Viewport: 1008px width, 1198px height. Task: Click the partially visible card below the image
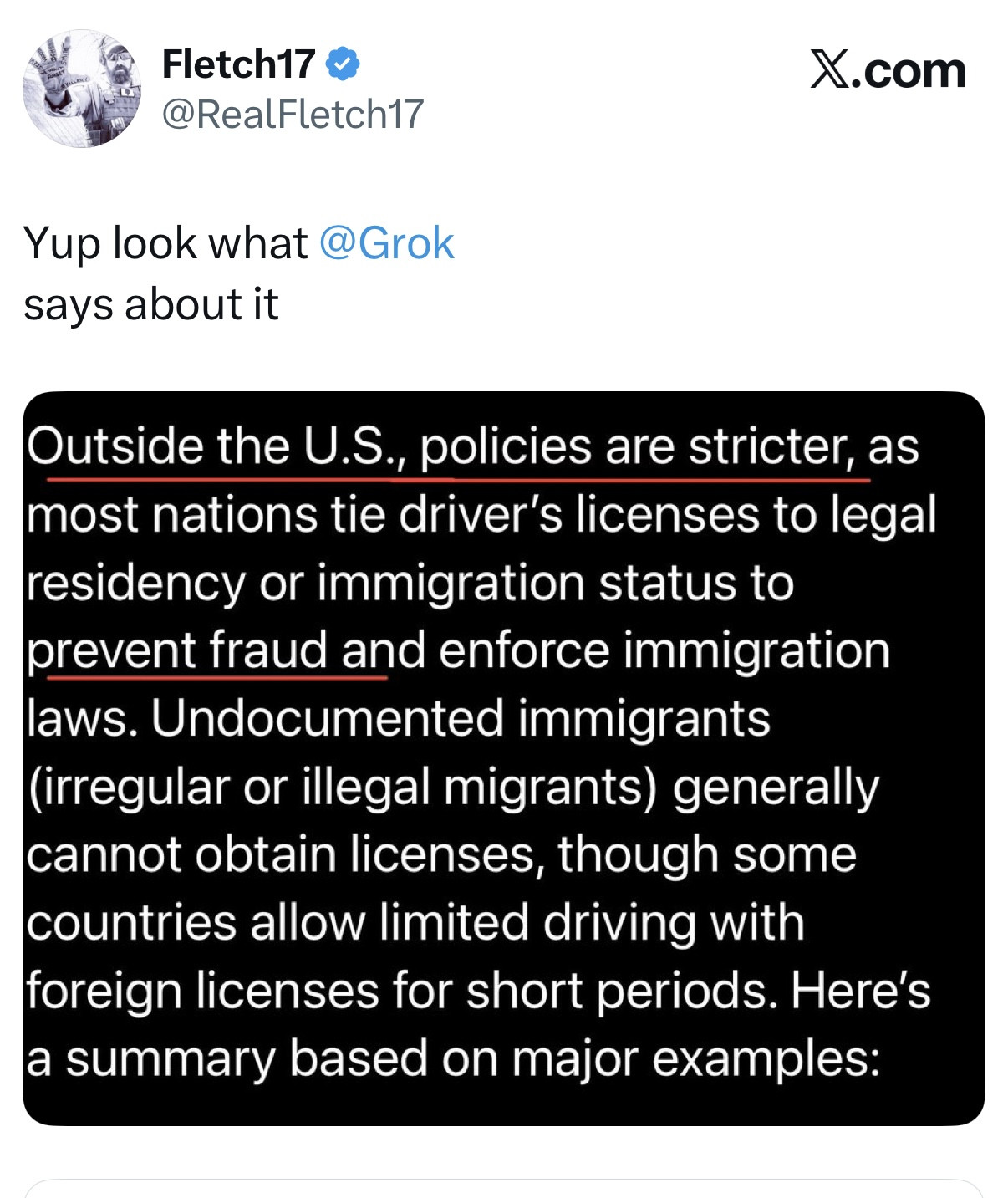pos(503,1189)
